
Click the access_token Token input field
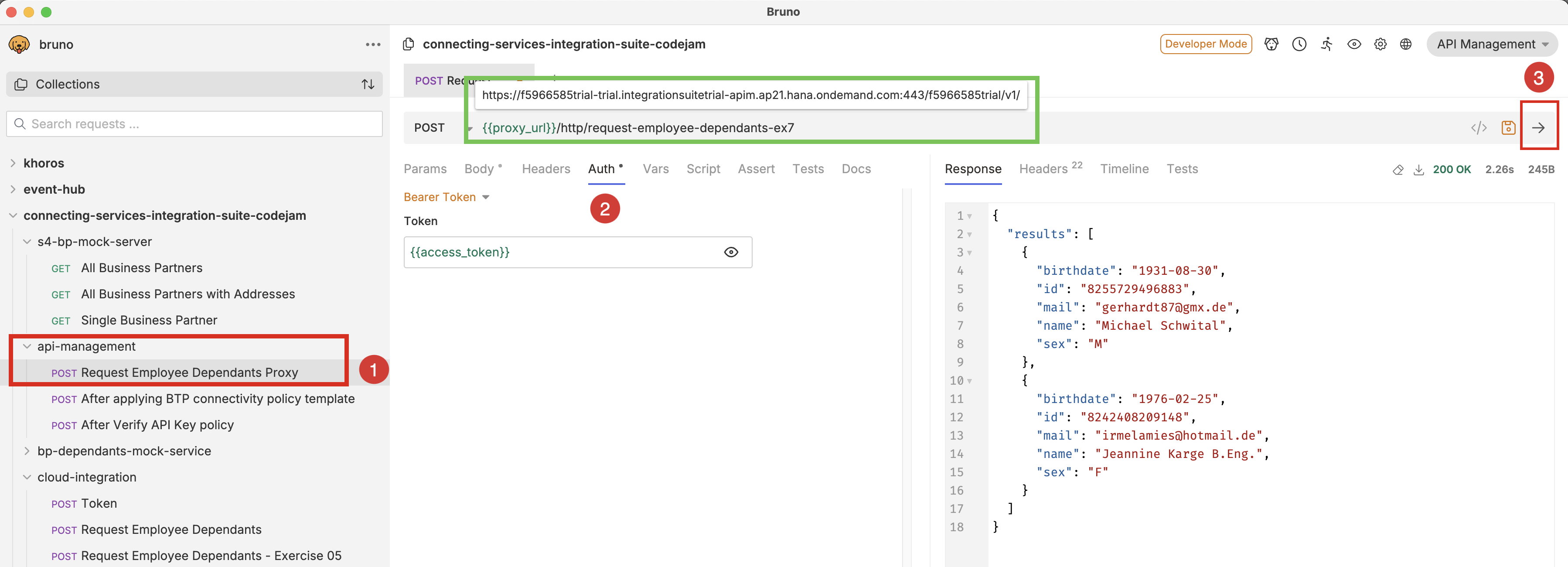(x=578, y=252)
